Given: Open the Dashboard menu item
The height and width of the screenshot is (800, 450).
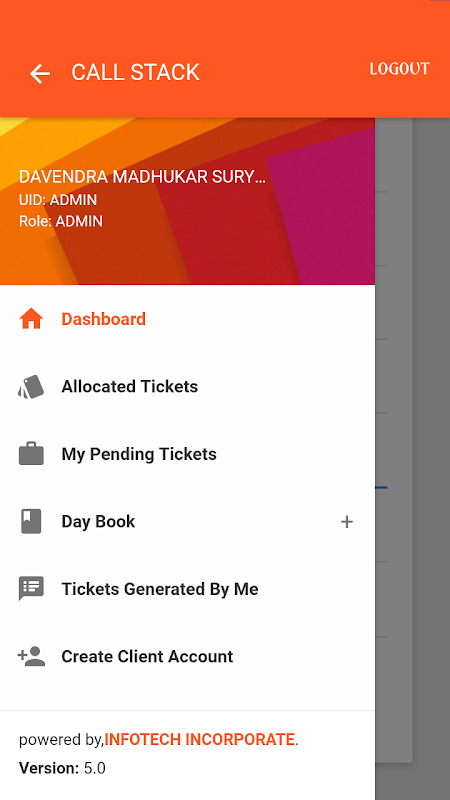Looking at the screenshot, I should click(x=187, y=319).
